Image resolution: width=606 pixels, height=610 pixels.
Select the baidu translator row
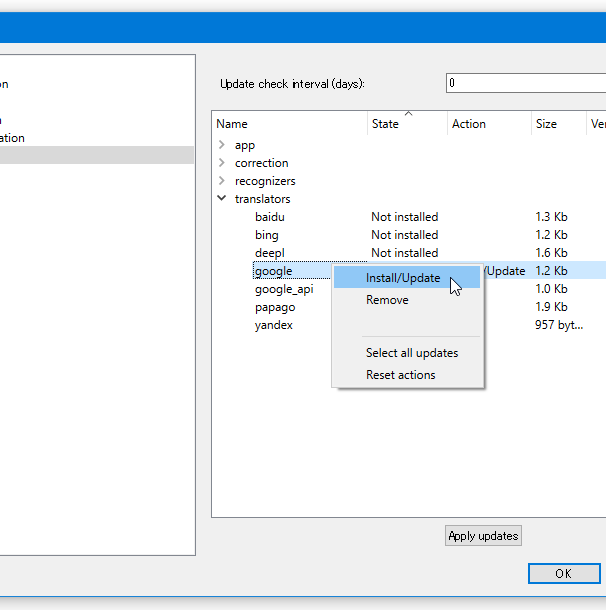(x=409, y=217)
